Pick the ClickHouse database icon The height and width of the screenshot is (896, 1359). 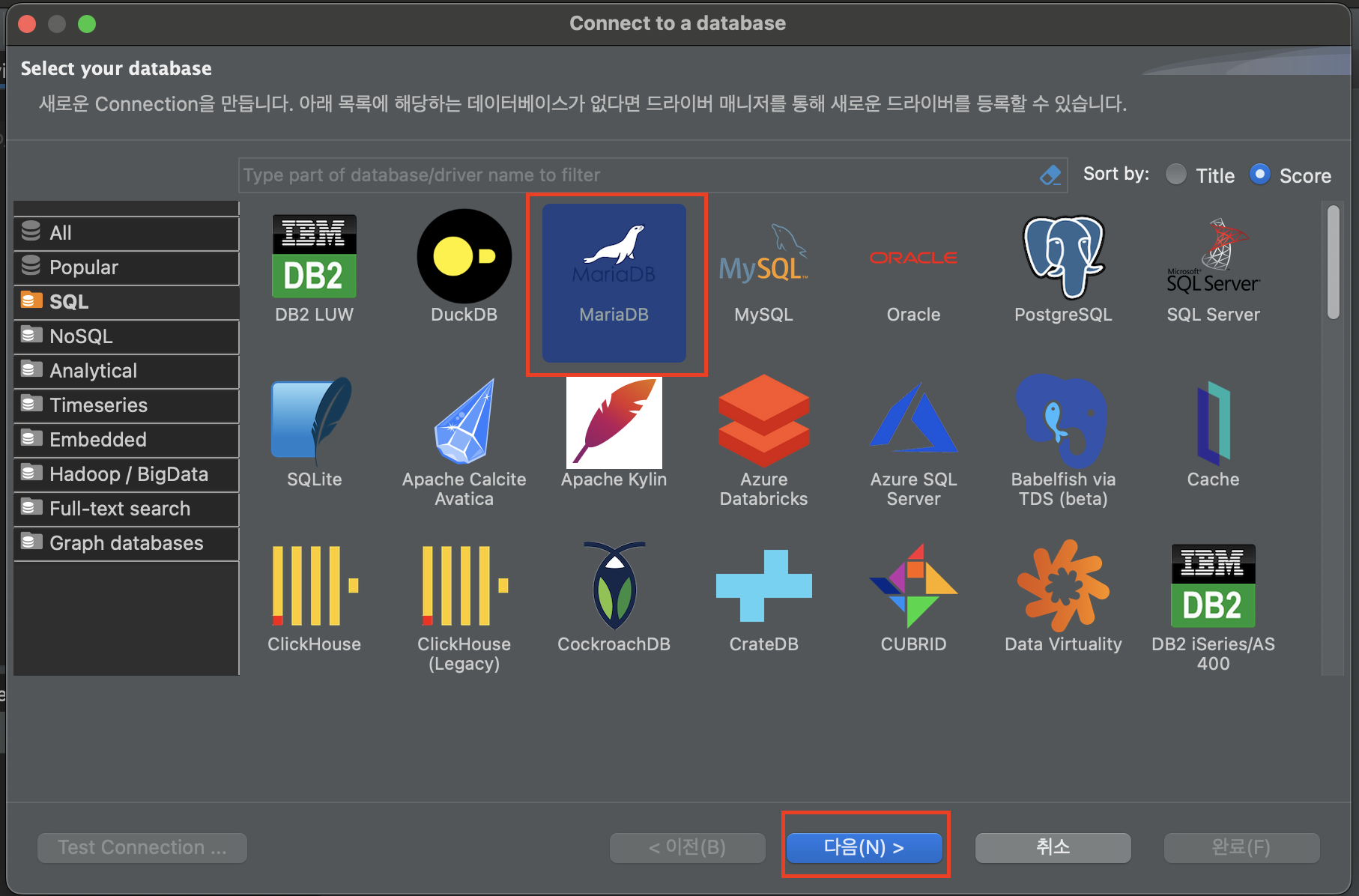314,588
